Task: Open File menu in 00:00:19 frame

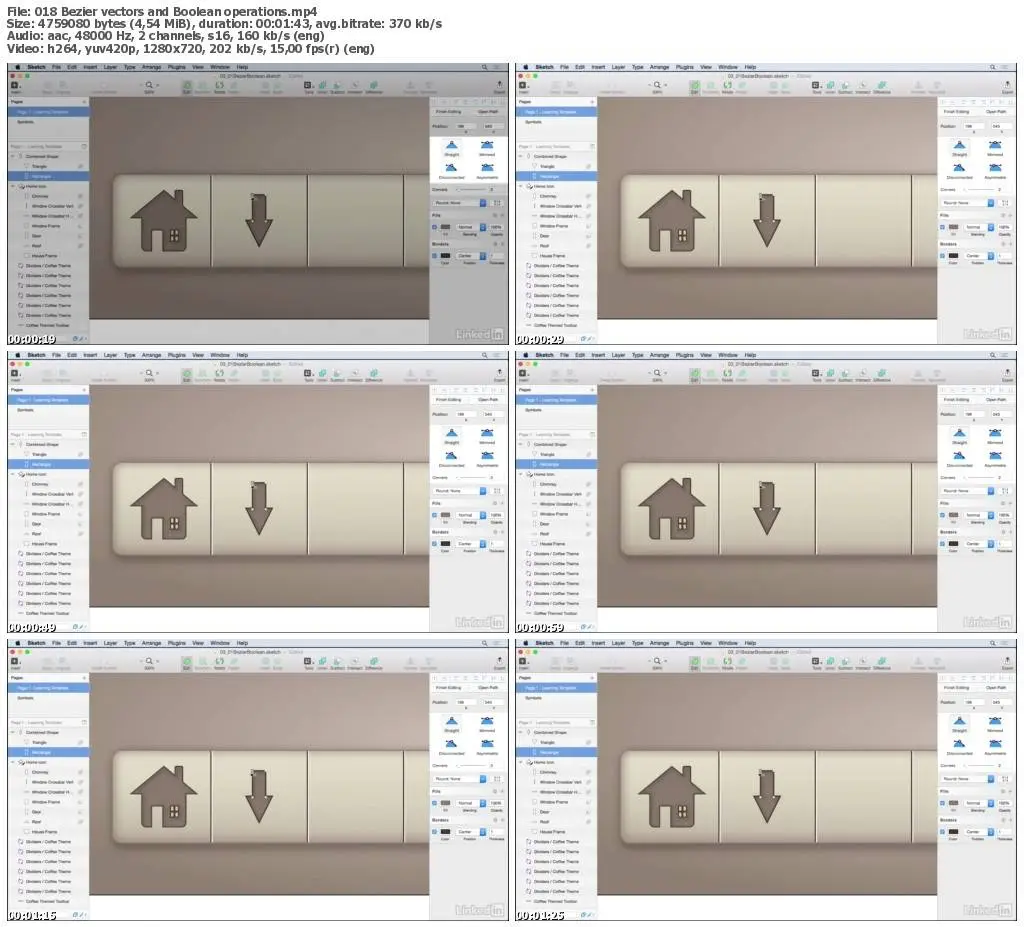Action: pos(56,67)
